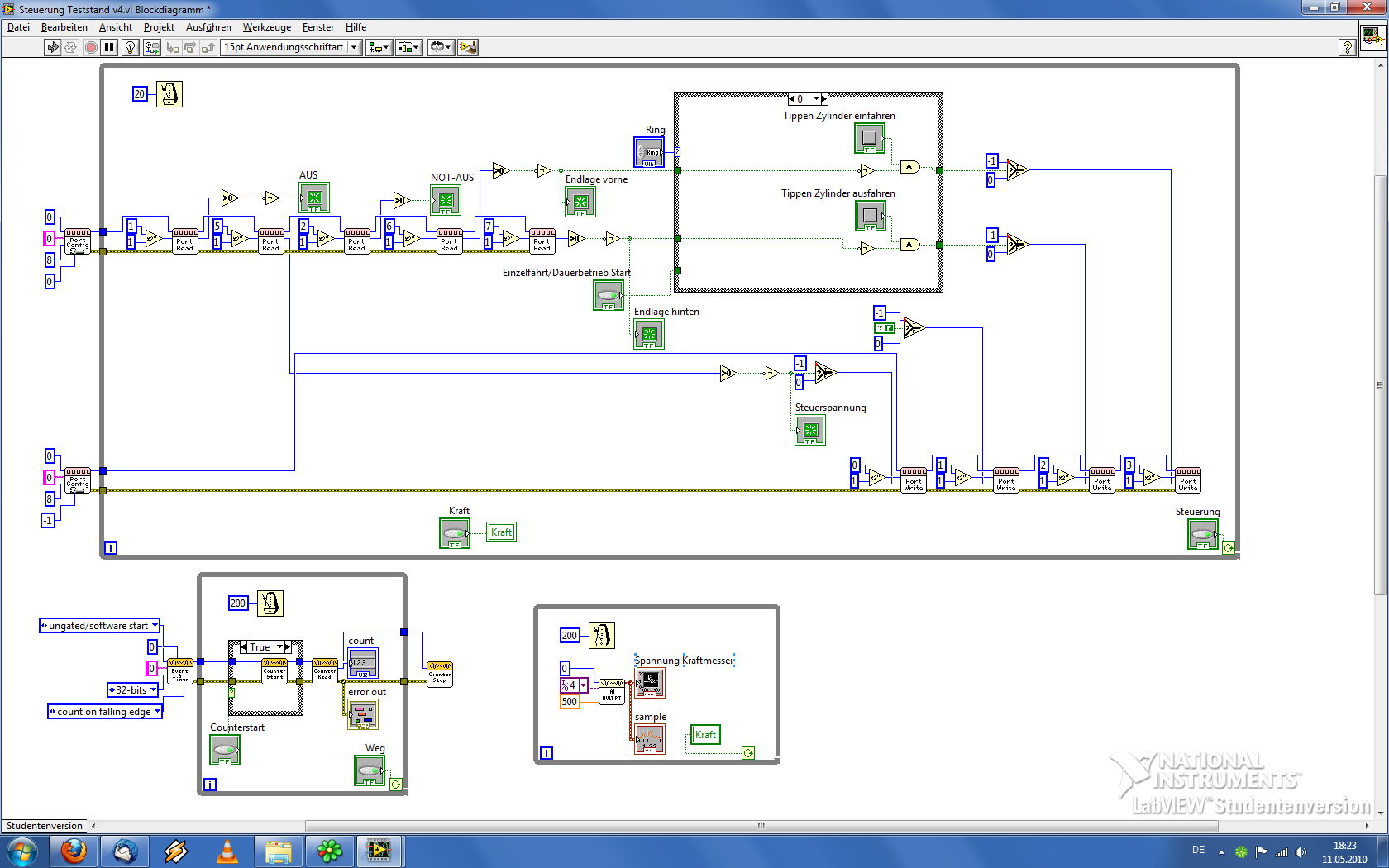Image resolution: width=1389 pixels, height=868 pixels.
Task: Click the Windows Start button
Action: point(21,851)
